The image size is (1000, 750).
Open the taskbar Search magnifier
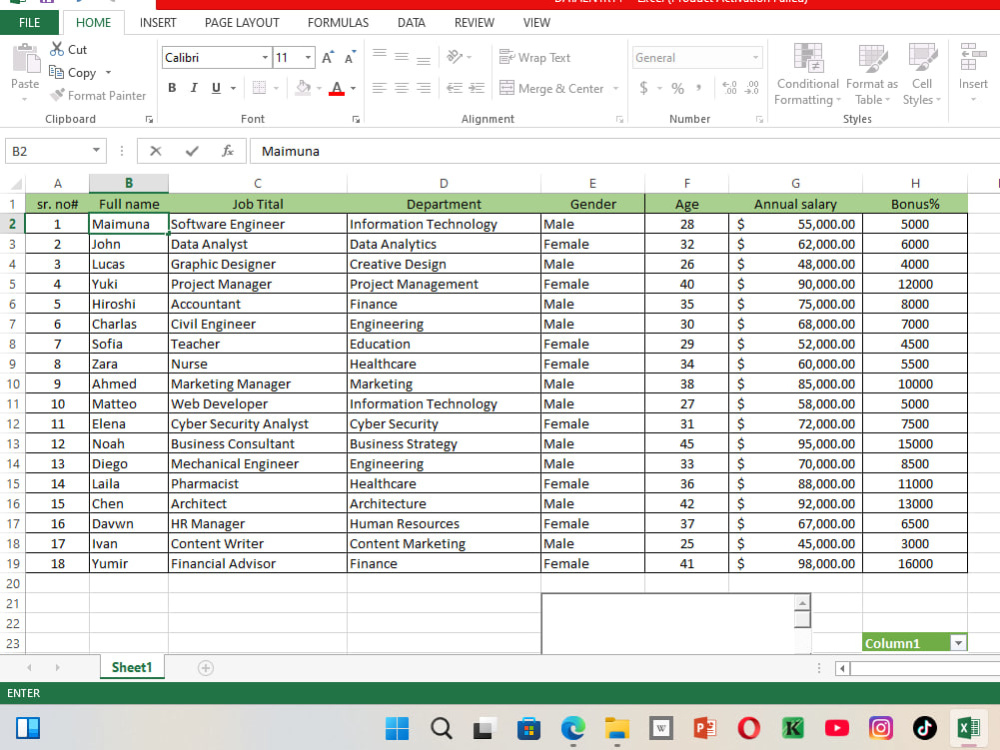441,728
